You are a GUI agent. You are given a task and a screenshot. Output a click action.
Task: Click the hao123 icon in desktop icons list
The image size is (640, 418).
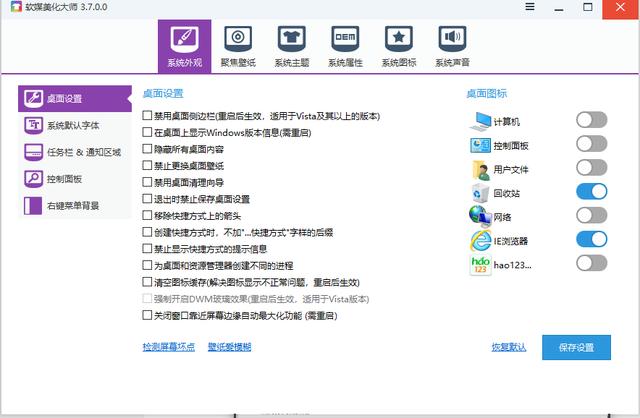pyautogui.click(x=478, y=264)
